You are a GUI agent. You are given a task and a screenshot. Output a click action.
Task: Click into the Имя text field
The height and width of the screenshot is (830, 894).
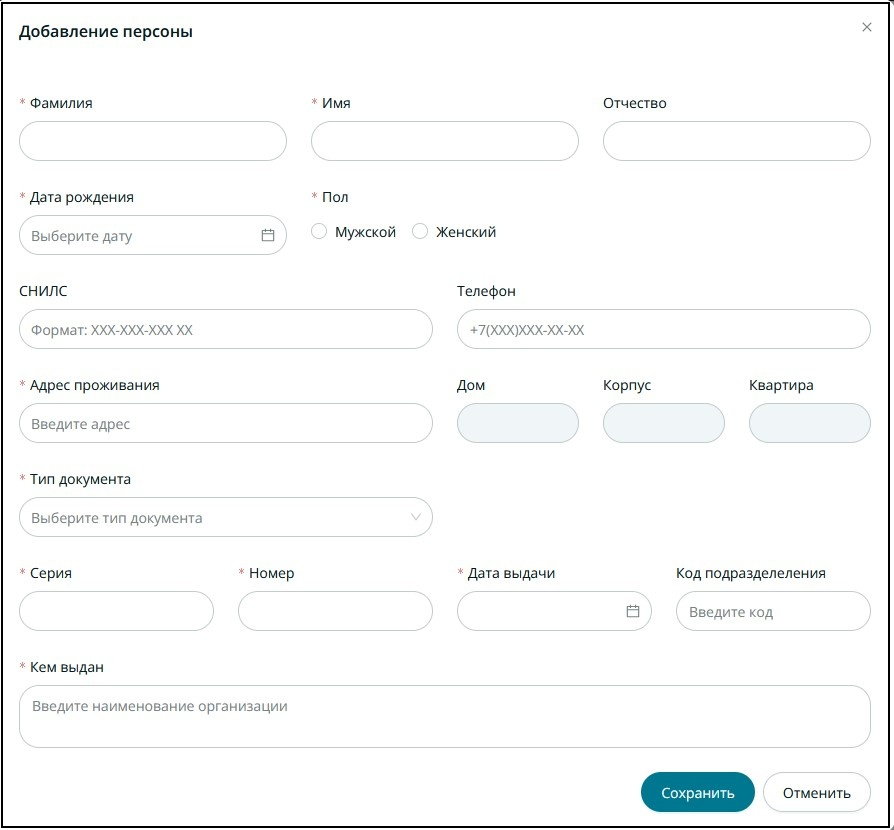pos(445,141)
